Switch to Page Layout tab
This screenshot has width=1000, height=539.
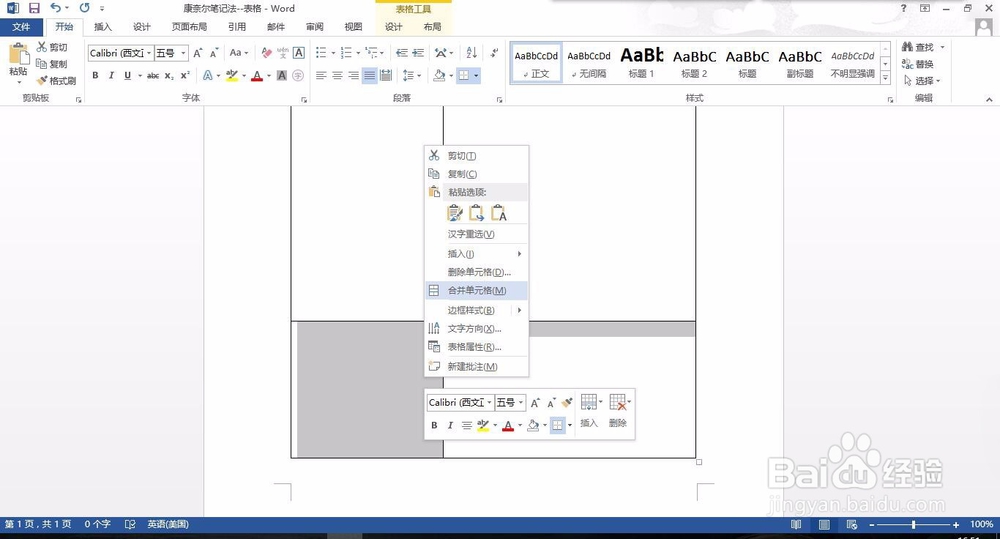point(189,27)
